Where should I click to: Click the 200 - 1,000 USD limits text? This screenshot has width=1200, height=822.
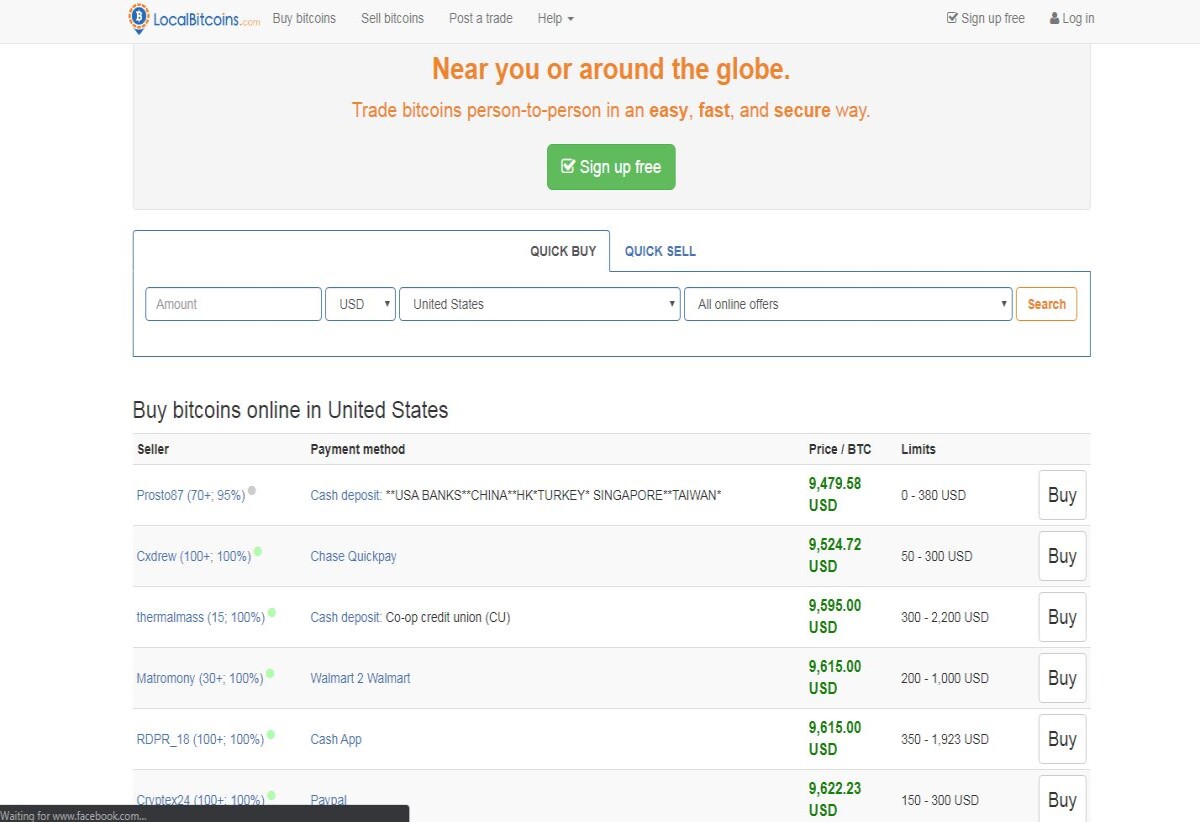pyautogui.click(x=945, y=678)
